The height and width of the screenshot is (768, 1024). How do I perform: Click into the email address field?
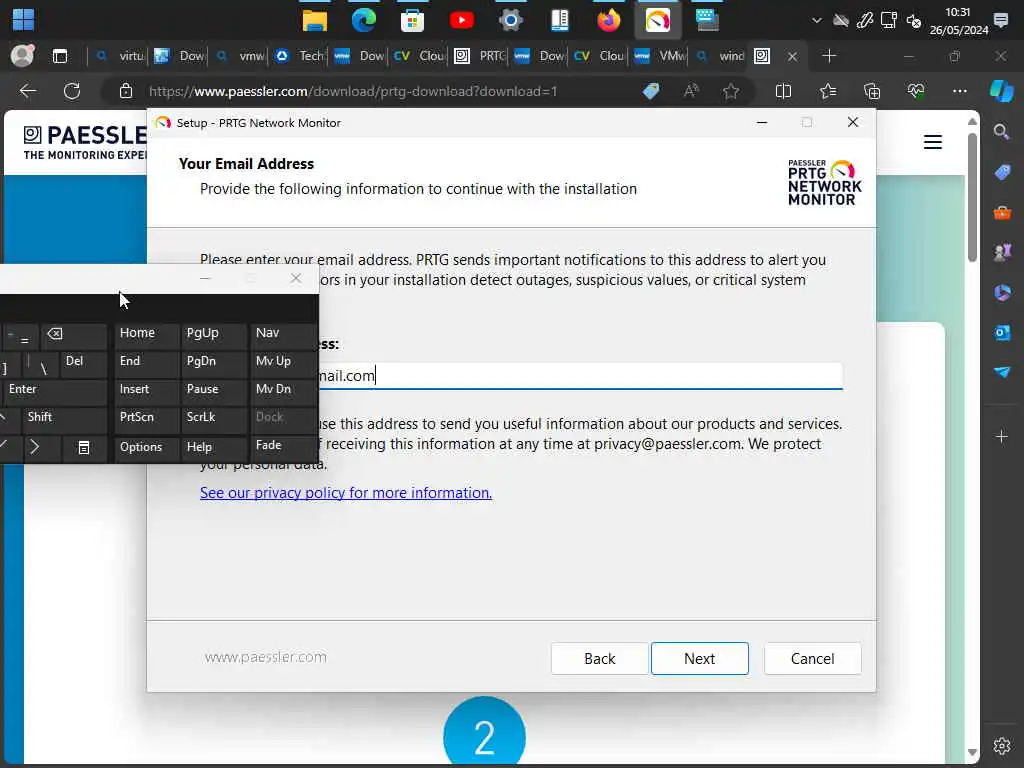point(580,376)
